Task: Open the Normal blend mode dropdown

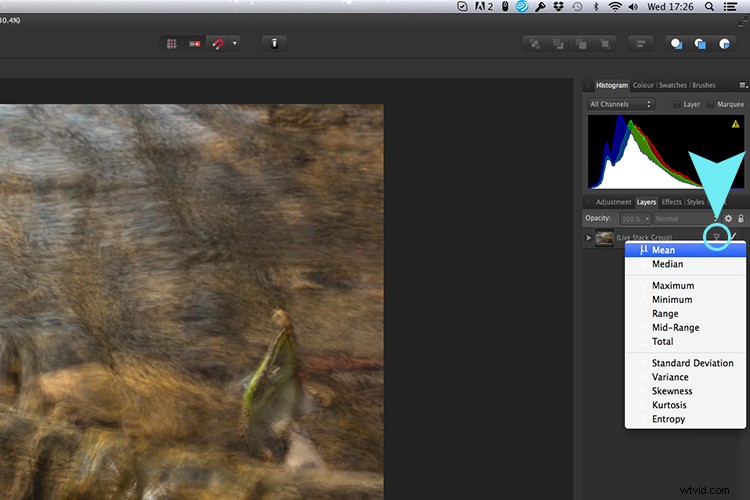Action: [684, 219]
